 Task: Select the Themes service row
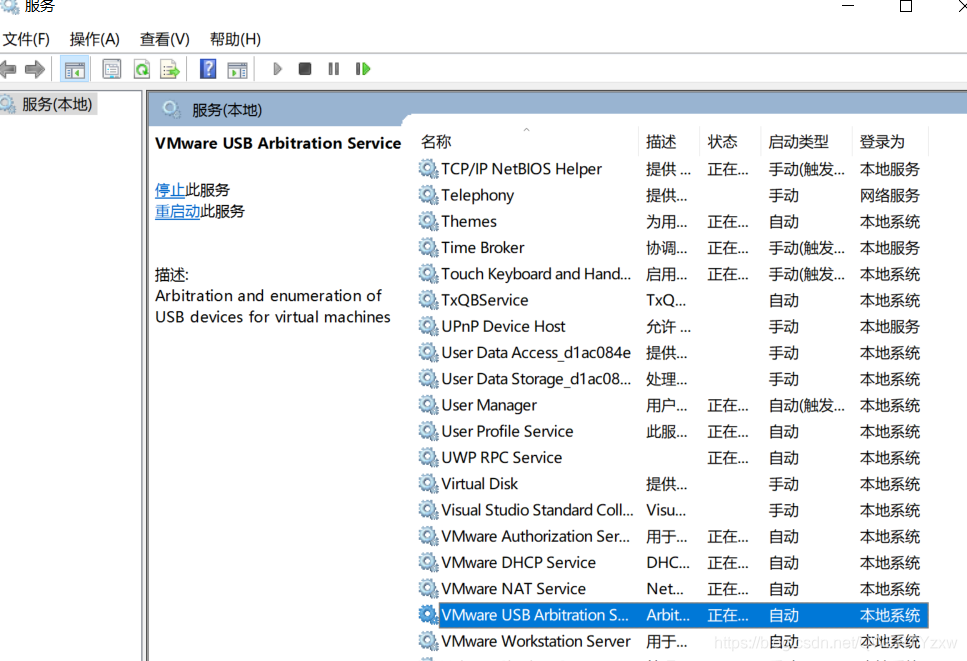(x=672, y=221)
